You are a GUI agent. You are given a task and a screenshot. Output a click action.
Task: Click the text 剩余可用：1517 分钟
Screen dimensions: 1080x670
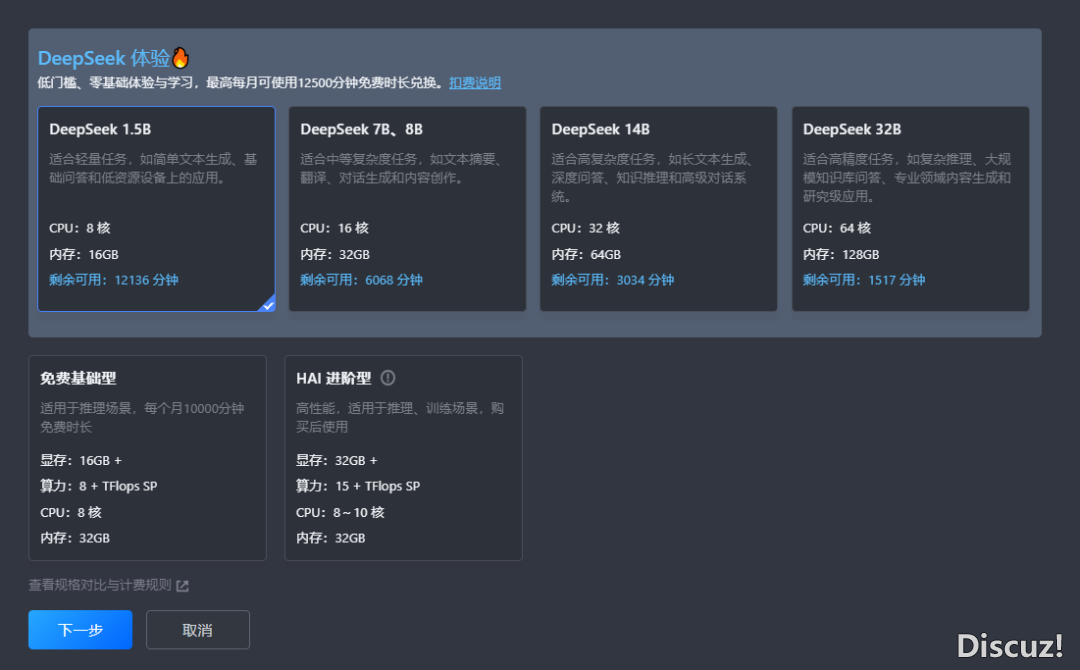point(864,280)
